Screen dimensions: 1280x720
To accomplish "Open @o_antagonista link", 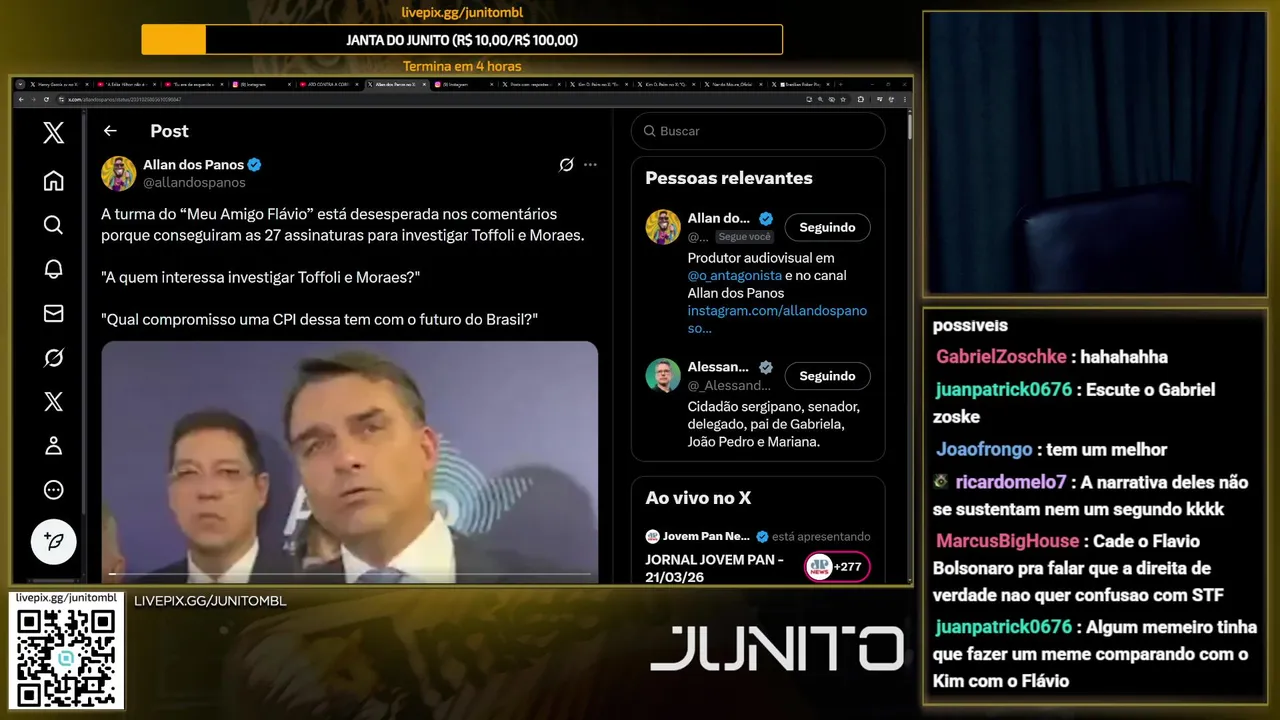I will (734, 275).
